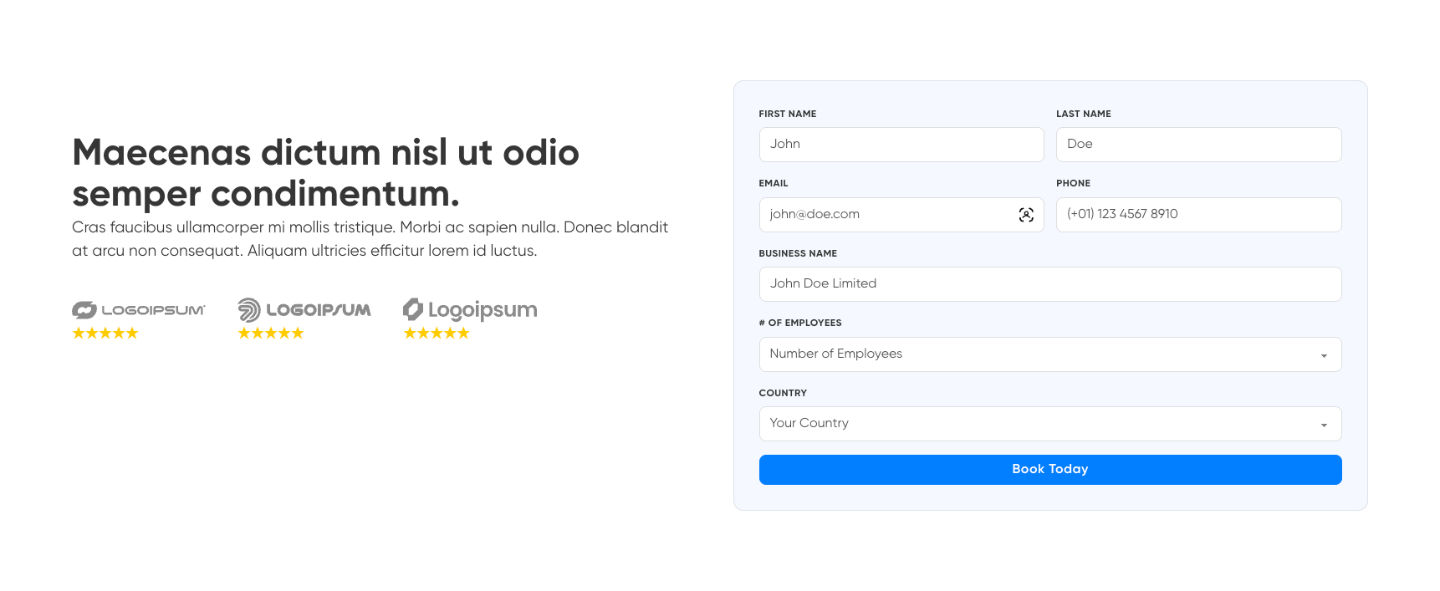Click the arrow on the employees select box
The width and height of the screenshot is (1440, 591).
click(1324, 356)
